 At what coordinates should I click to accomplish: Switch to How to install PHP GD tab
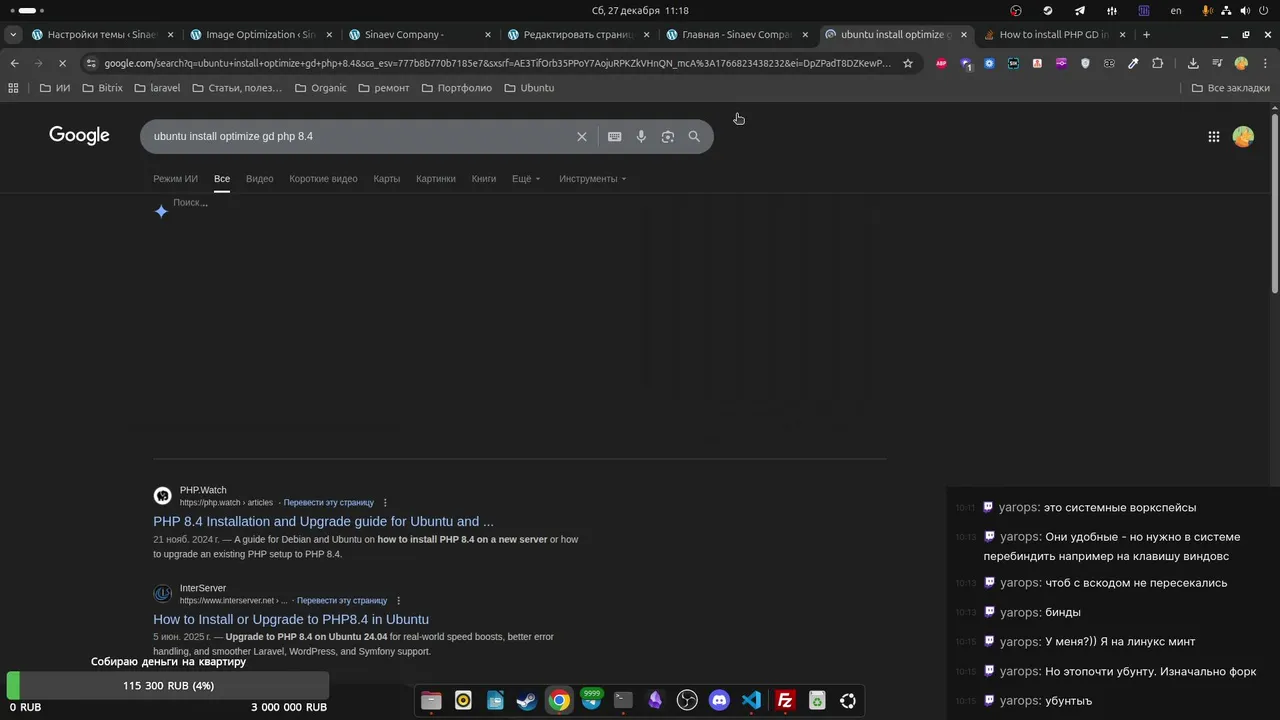tap(1054, 34)
